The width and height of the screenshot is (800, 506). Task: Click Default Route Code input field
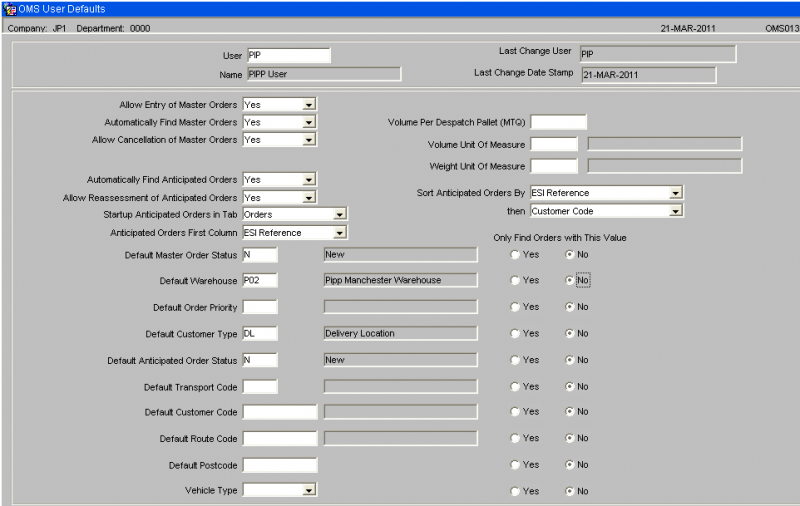(280, 438)
